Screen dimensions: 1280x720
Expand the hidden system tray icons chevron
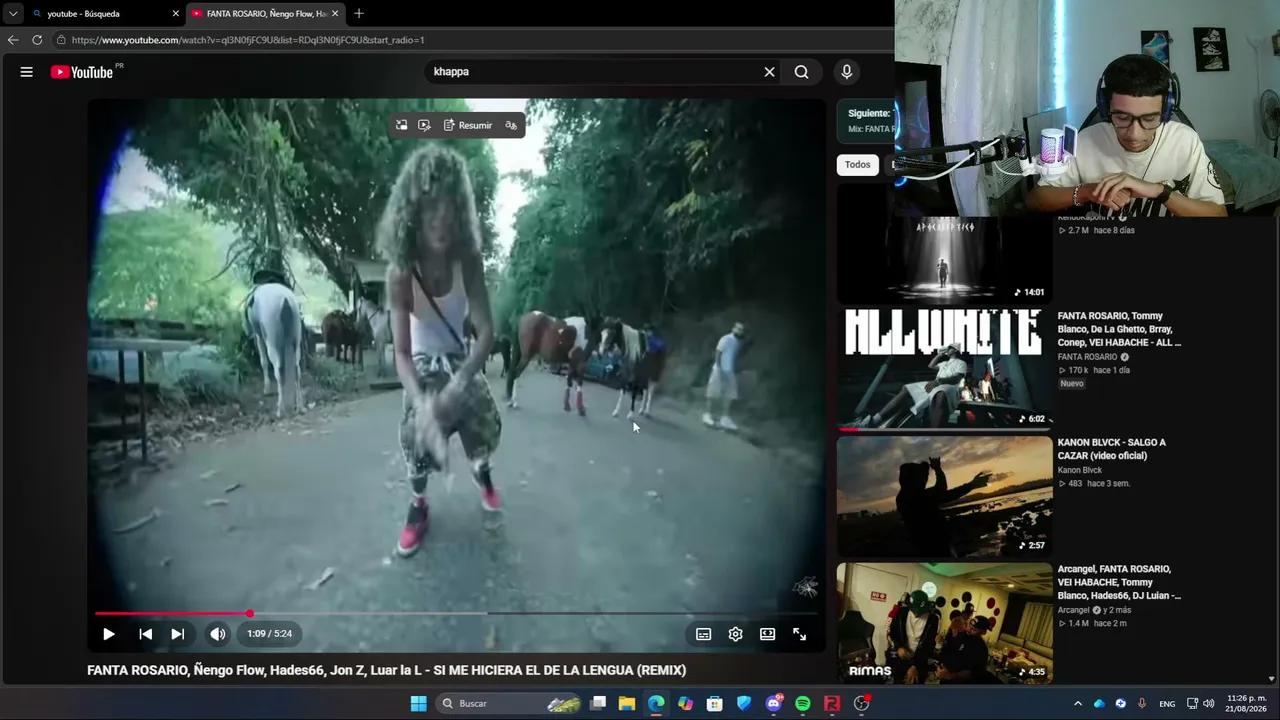tap(1078, 704)
